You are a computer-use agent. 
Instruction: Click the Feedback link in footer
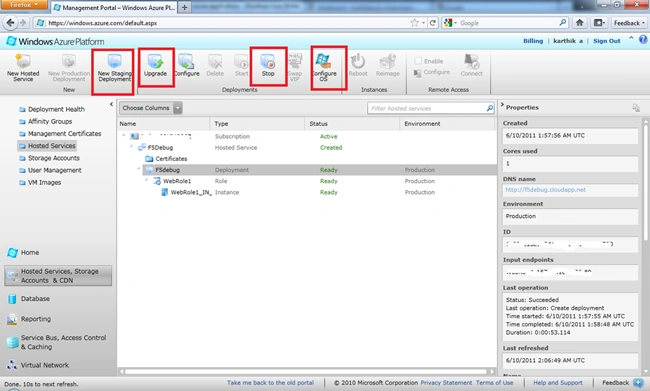tap(616, 383)
